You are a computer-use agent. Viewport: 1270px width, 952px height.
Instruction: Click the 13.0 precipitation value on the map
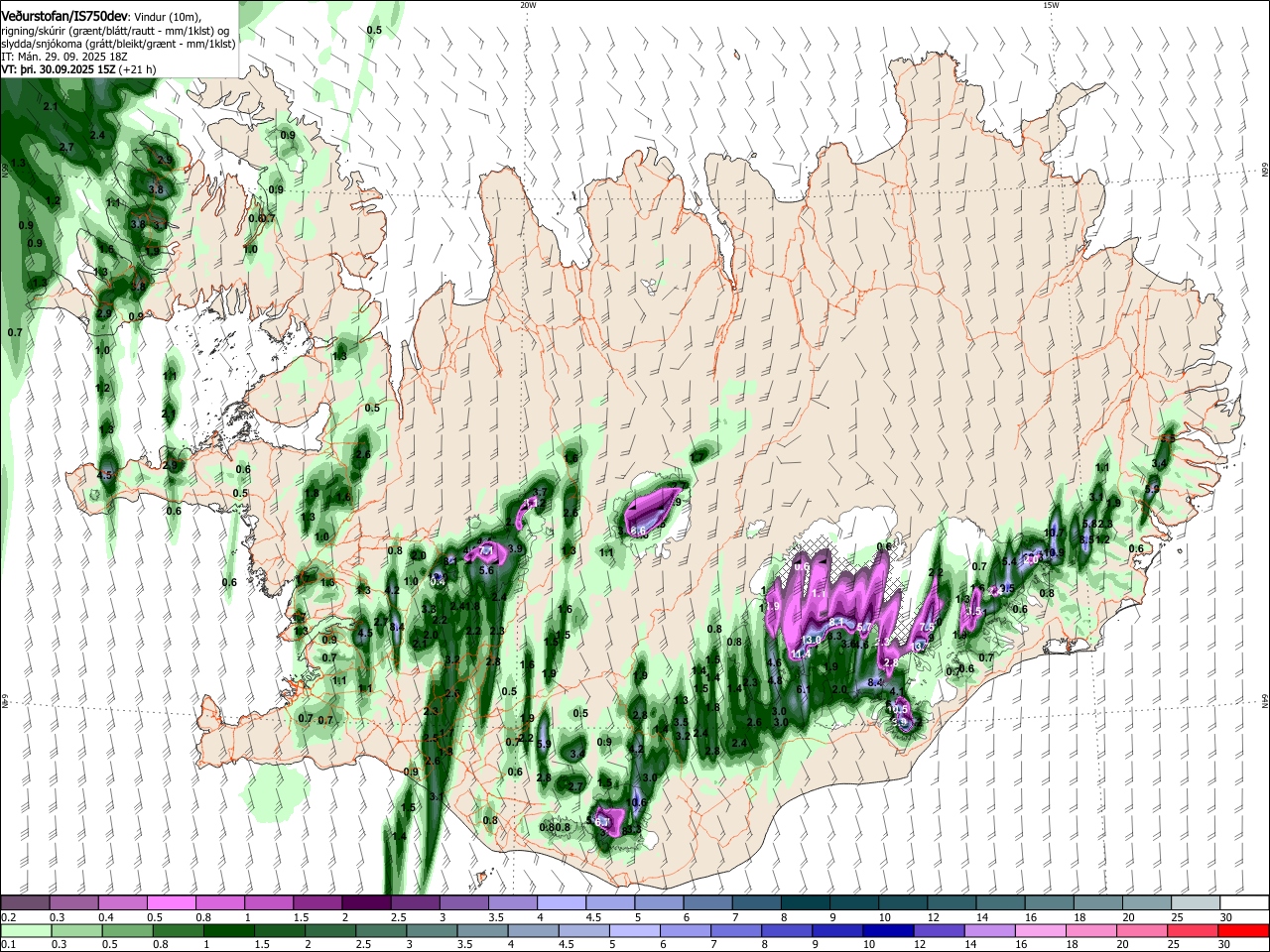(810, 642)
